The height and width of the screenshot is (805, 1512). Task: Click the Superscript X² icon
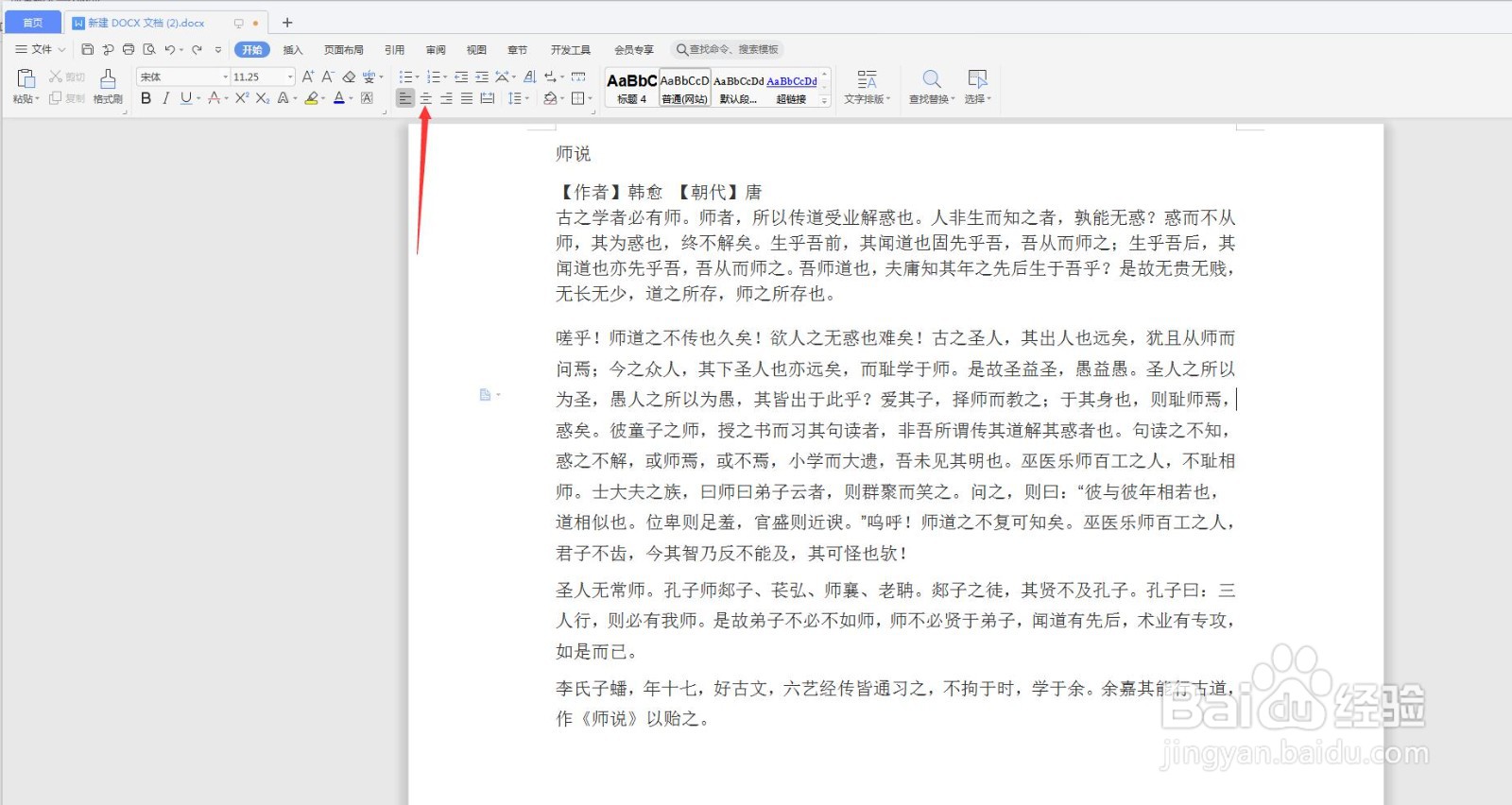tap(242, 97)
